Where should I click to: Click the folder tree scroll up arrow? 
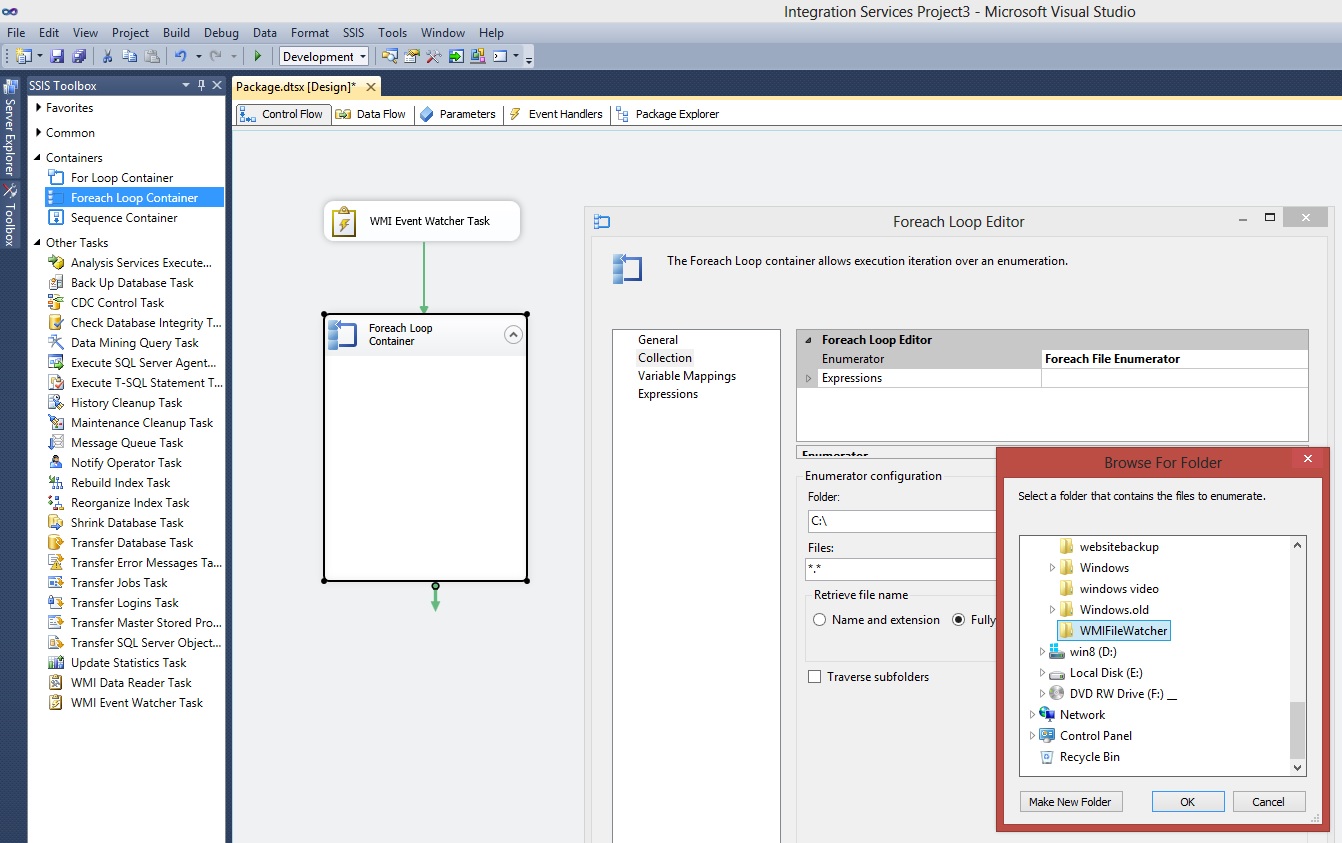point(1298,545)
